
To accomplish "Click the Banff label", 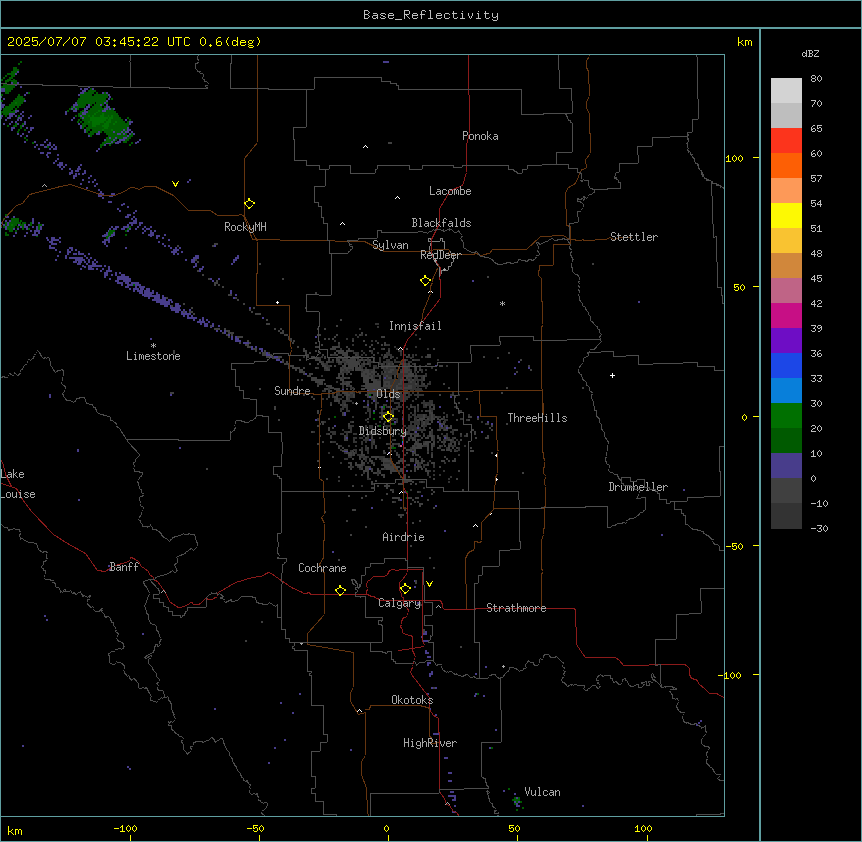I will pyautogui.click(x=124, y=567).
